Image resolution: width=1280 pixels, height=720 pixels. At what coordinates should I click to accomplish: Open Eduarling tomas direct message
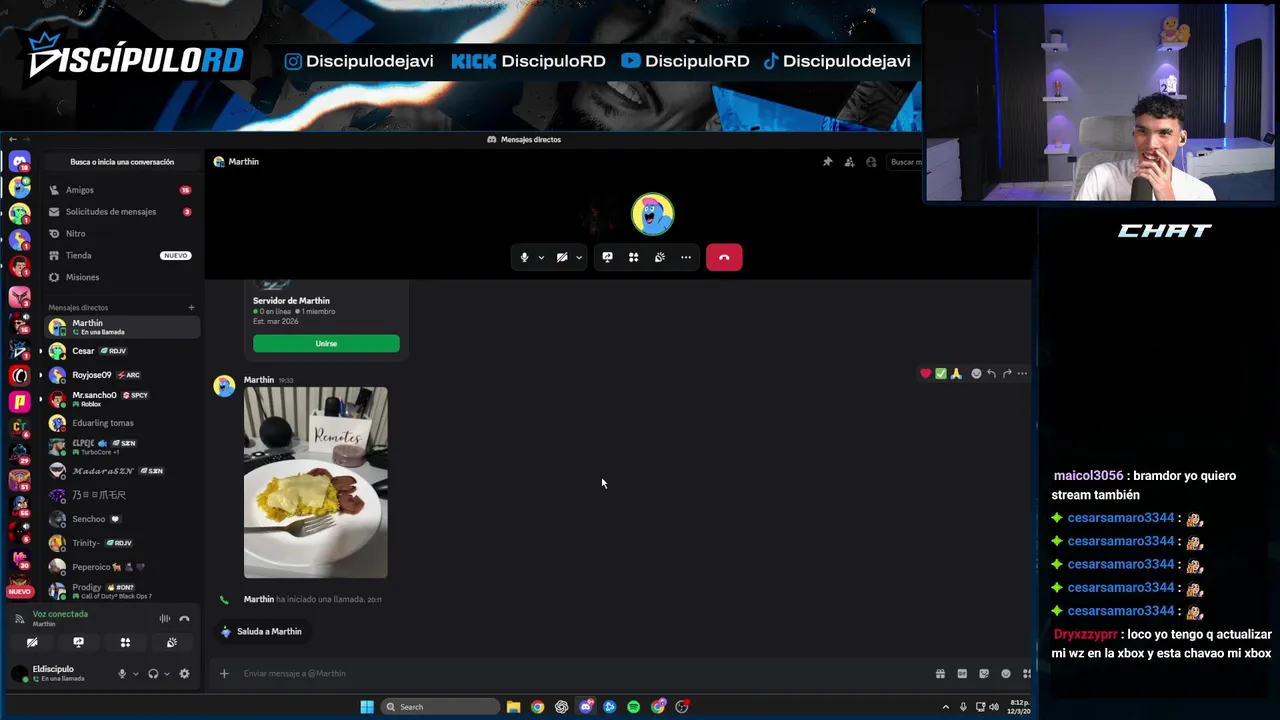click(x=122, y=423)
